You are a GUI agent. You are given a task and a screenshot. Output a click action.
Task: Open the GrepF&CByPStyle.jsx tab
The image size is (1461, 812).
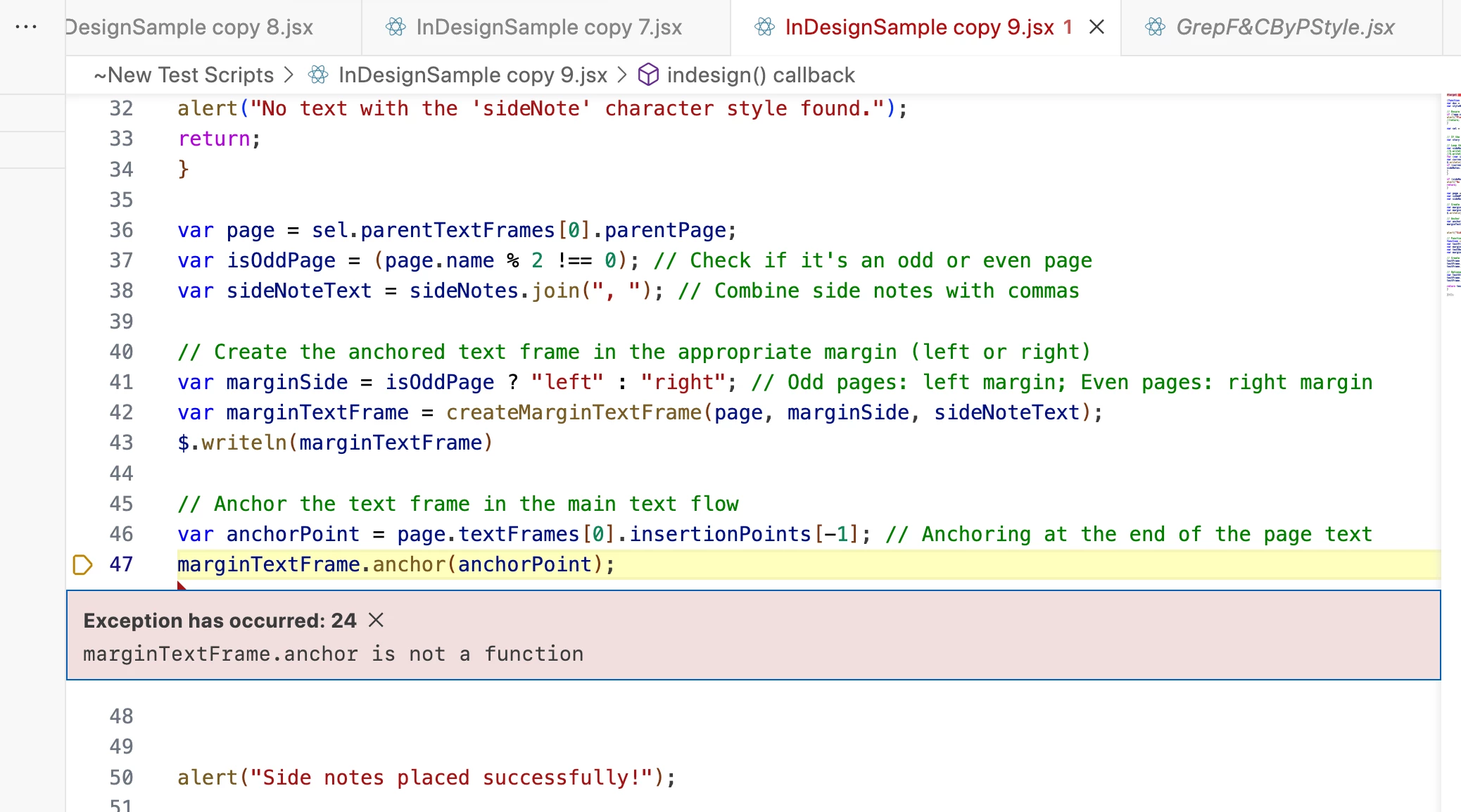pos(1284,27)
